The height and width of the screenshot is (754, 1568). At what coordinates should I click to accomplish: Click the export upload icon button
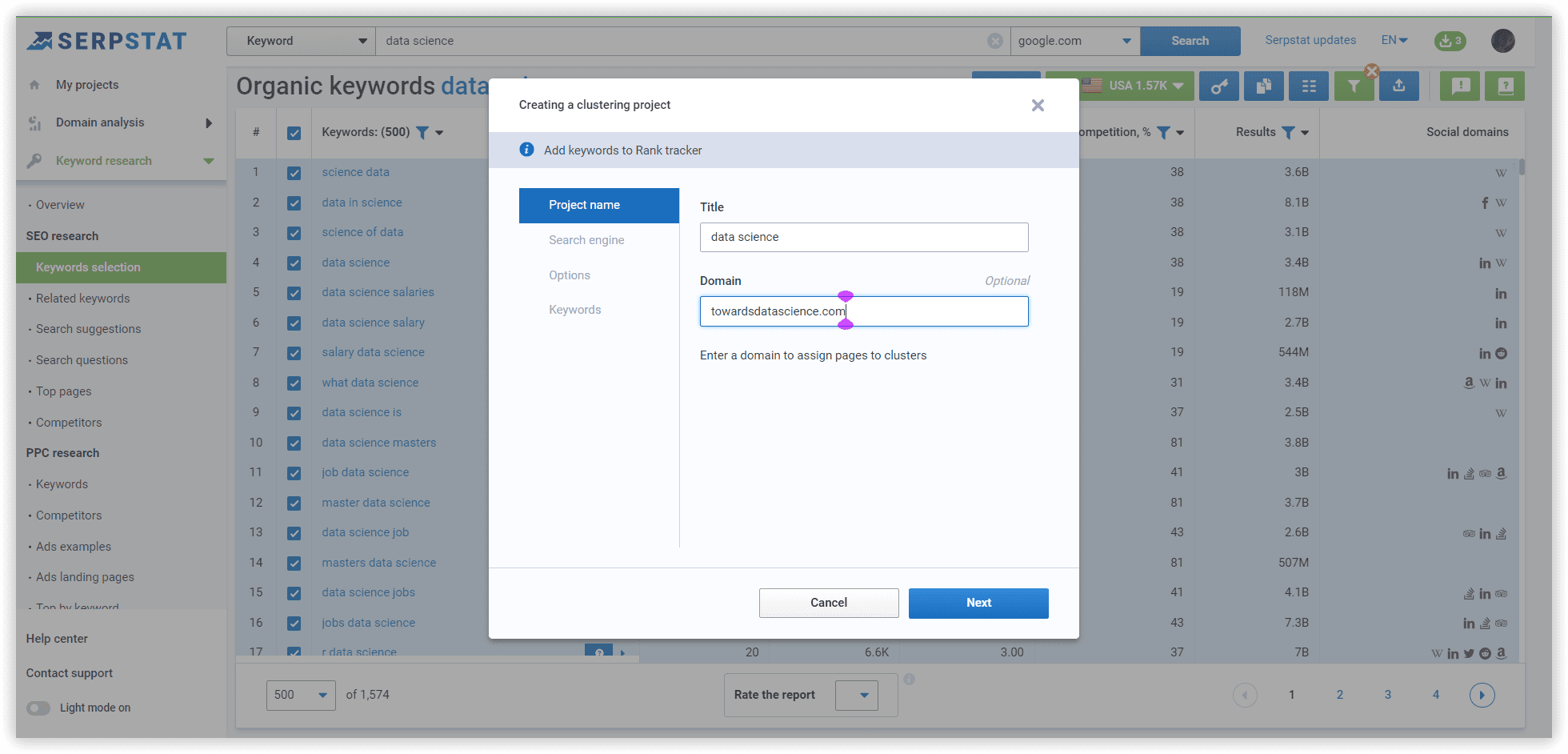pyautogui.click(x=1398, y=86)
